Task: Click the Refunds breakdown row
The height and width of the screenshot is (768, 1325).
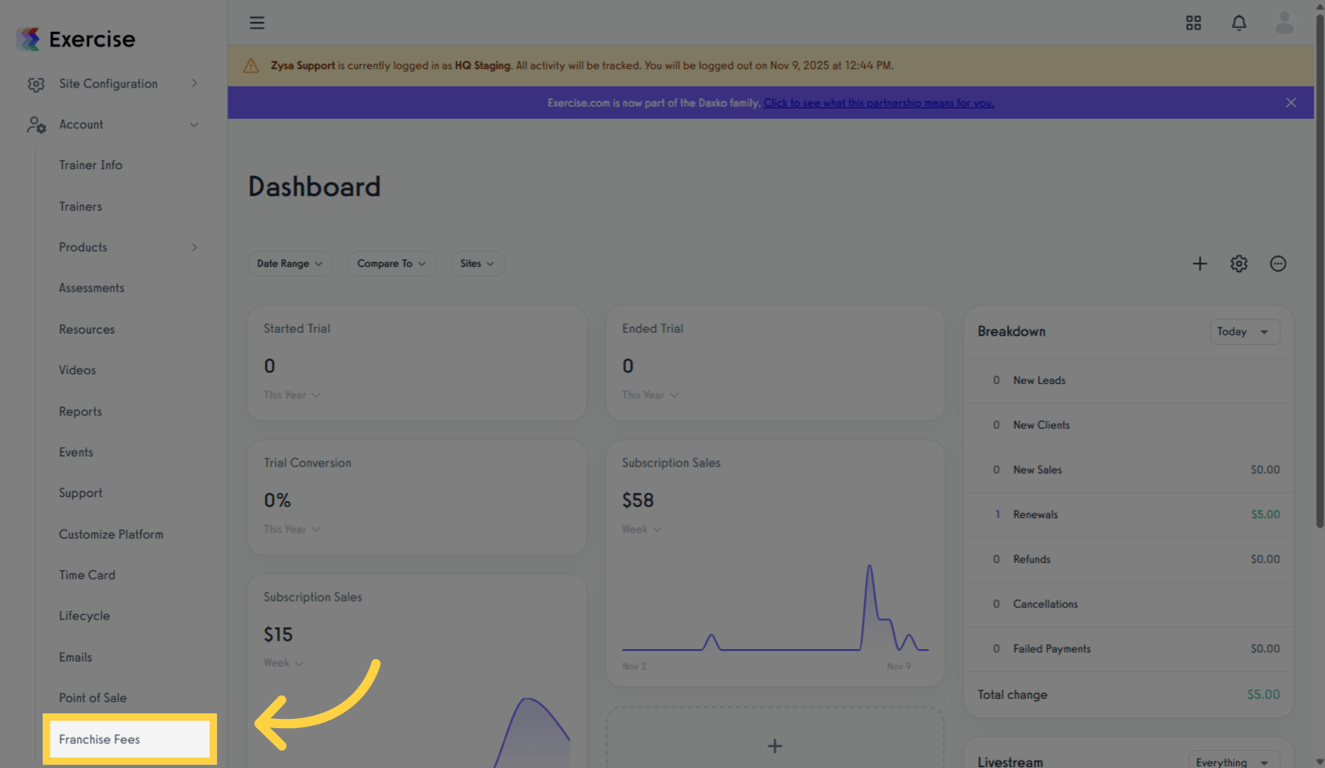Action: pos(1129,560)
